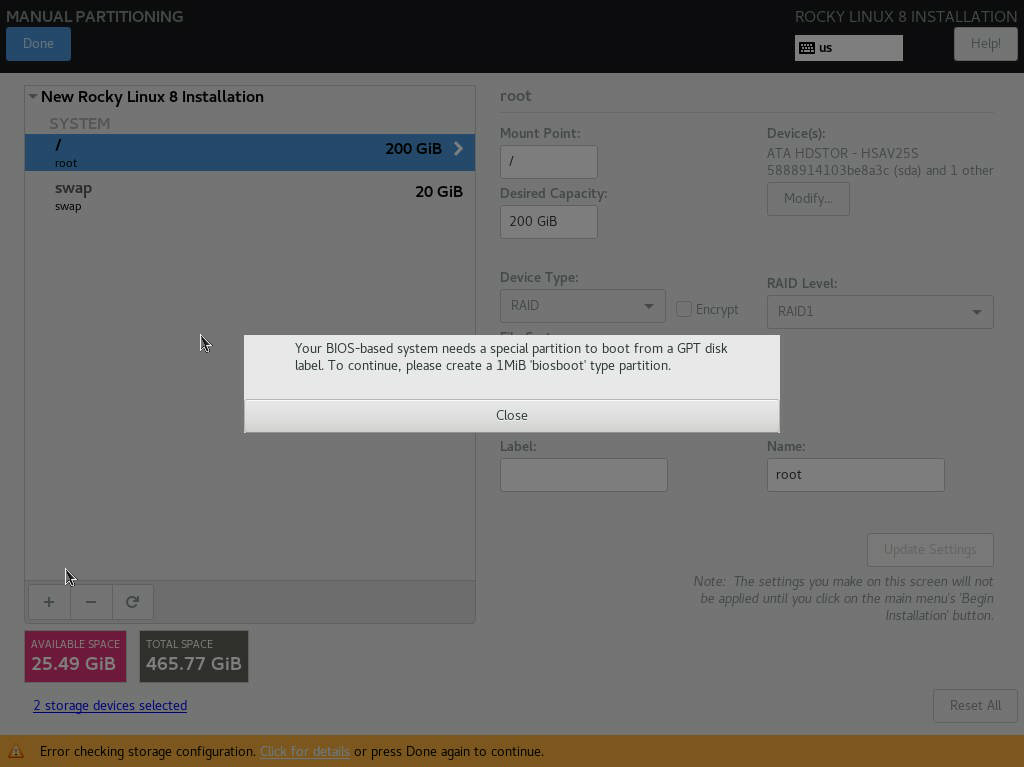Open the RAID Level dropdown
Viewport: 1024px width, 767px height.
click(880, 312)
